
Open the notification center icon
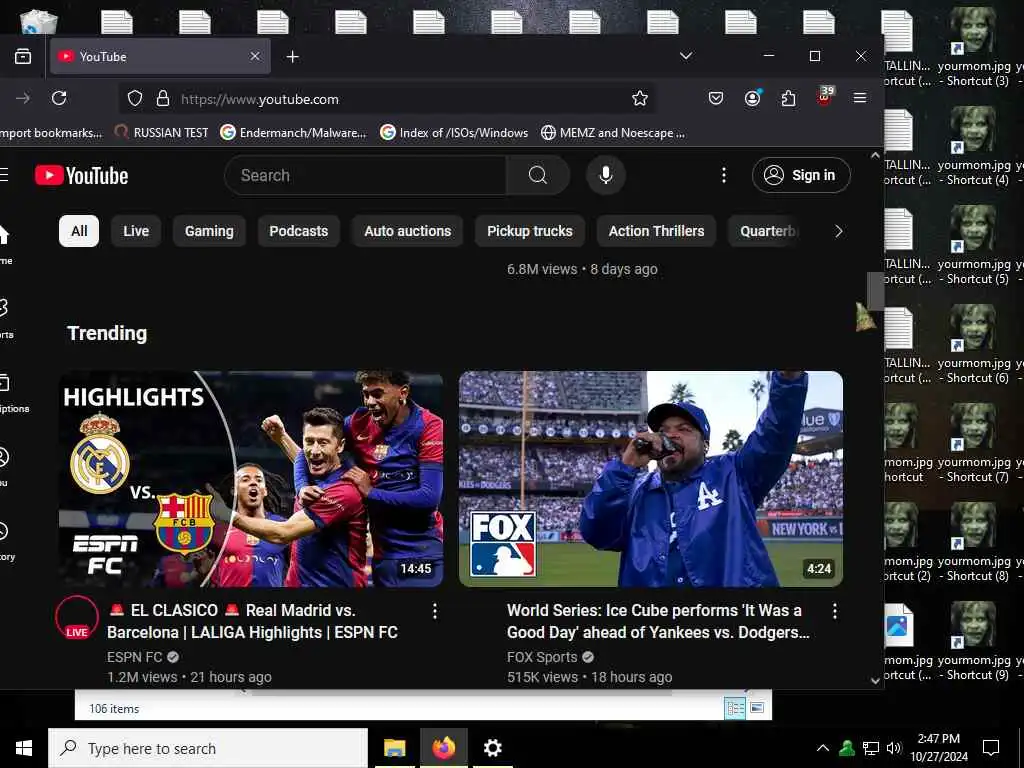pyautogui.click(x=991, y=748)
